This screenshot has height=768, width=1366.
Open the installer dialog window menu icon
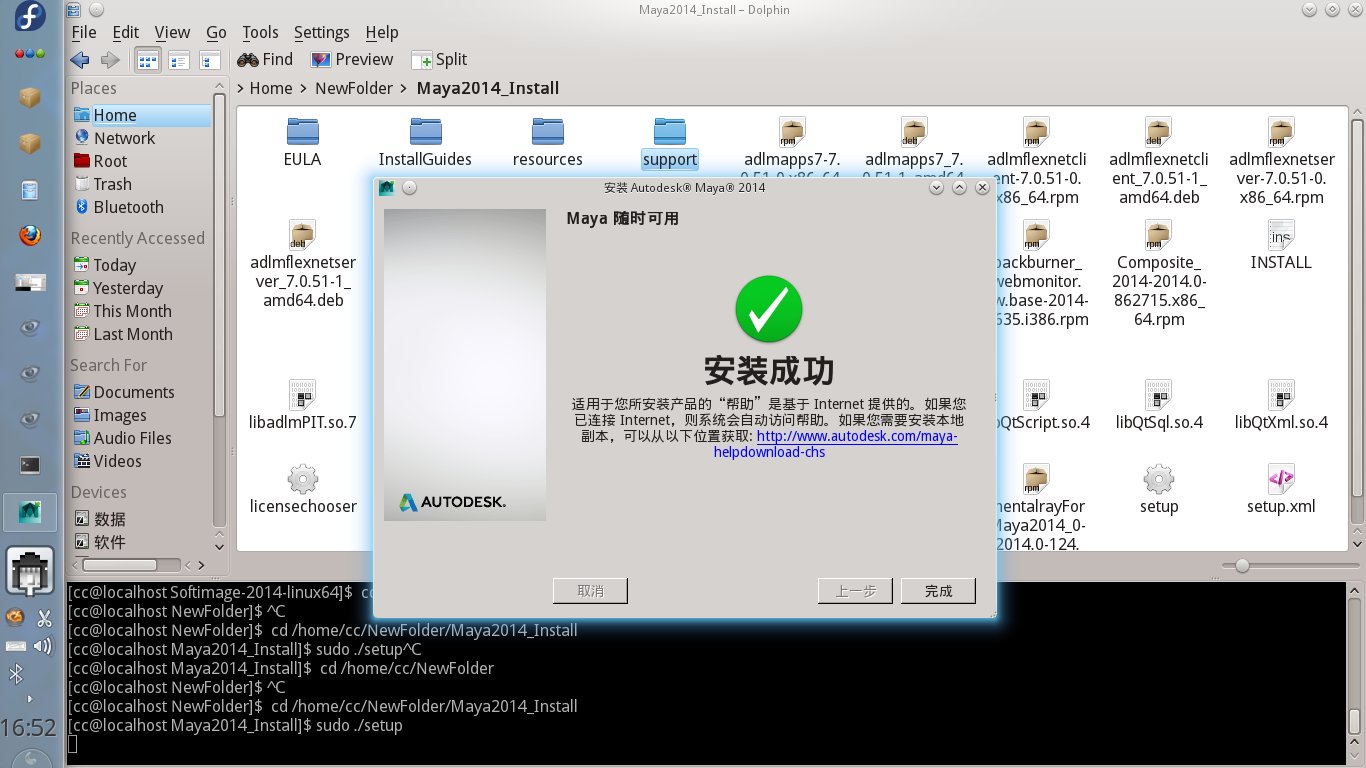(387, 187)
